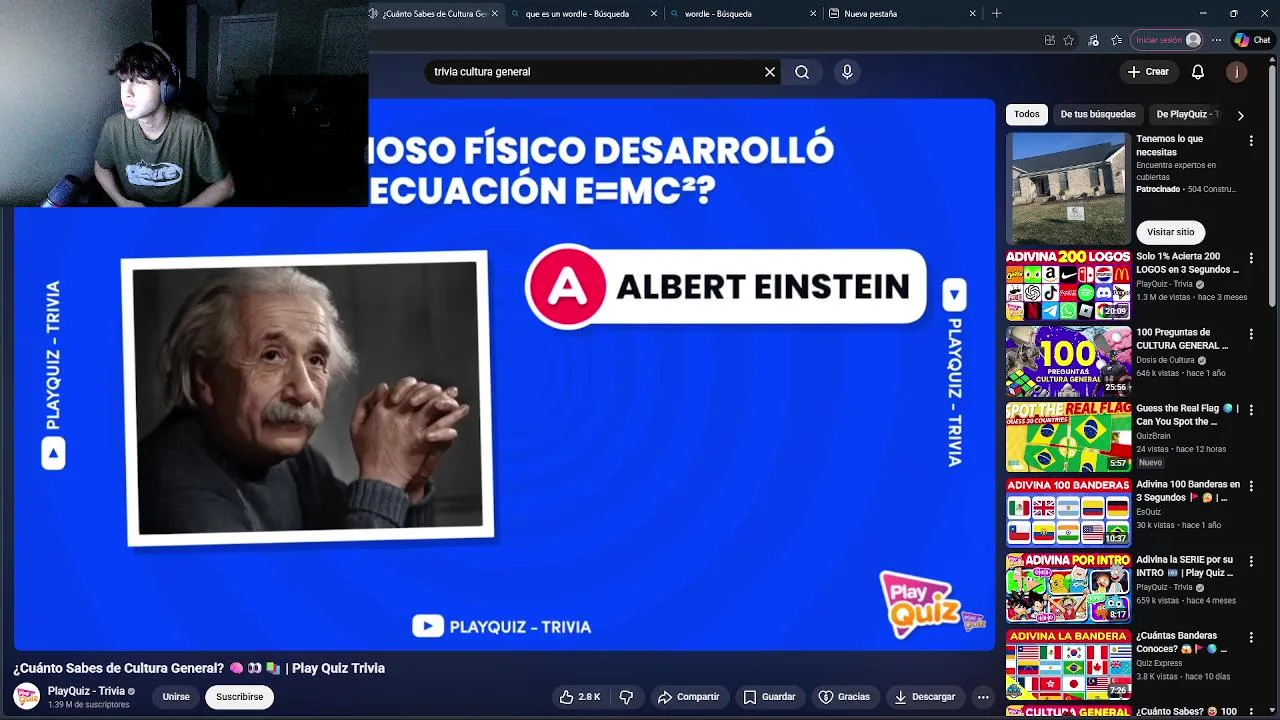Open 'Adivina la Bandera' thumbnail
1280x720 pixels.
coord(1068,664)
